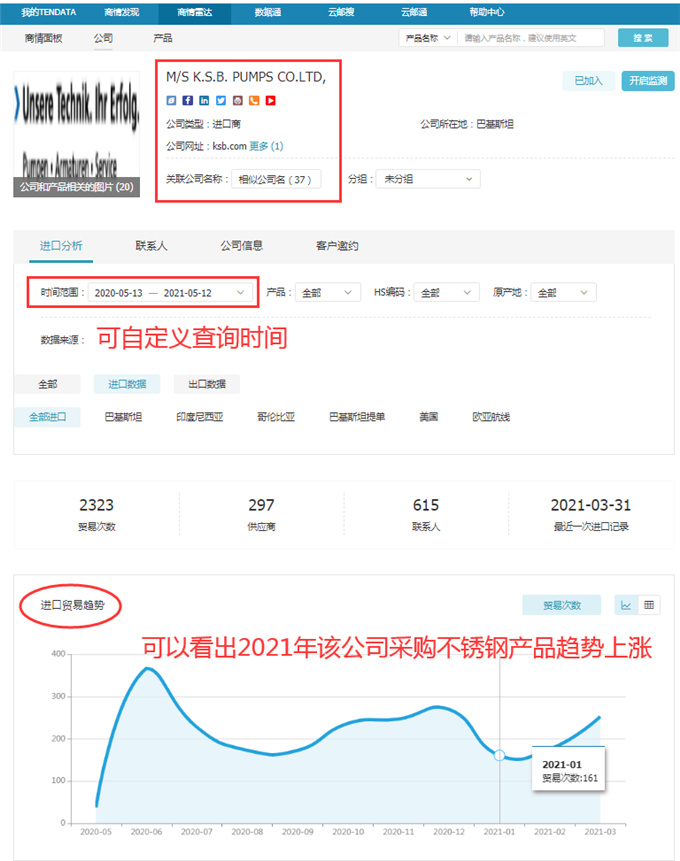This screenshot has width=680, height=861.
Task: Click the 开启监测 button
Action: [x=648, y=81]
